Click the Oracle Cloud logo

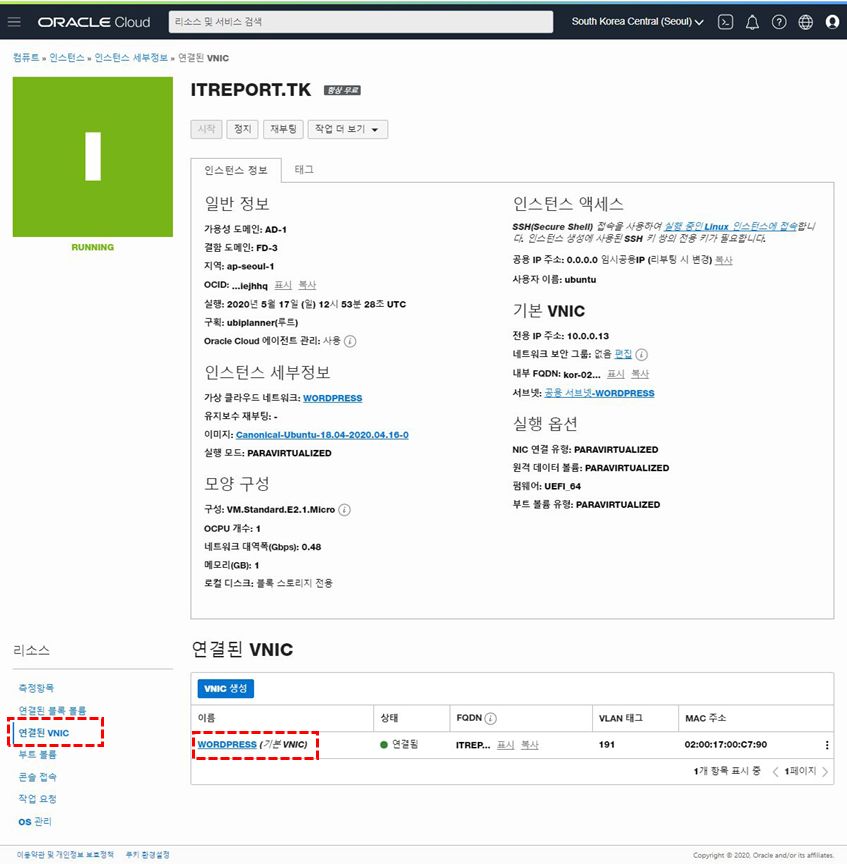94,22
